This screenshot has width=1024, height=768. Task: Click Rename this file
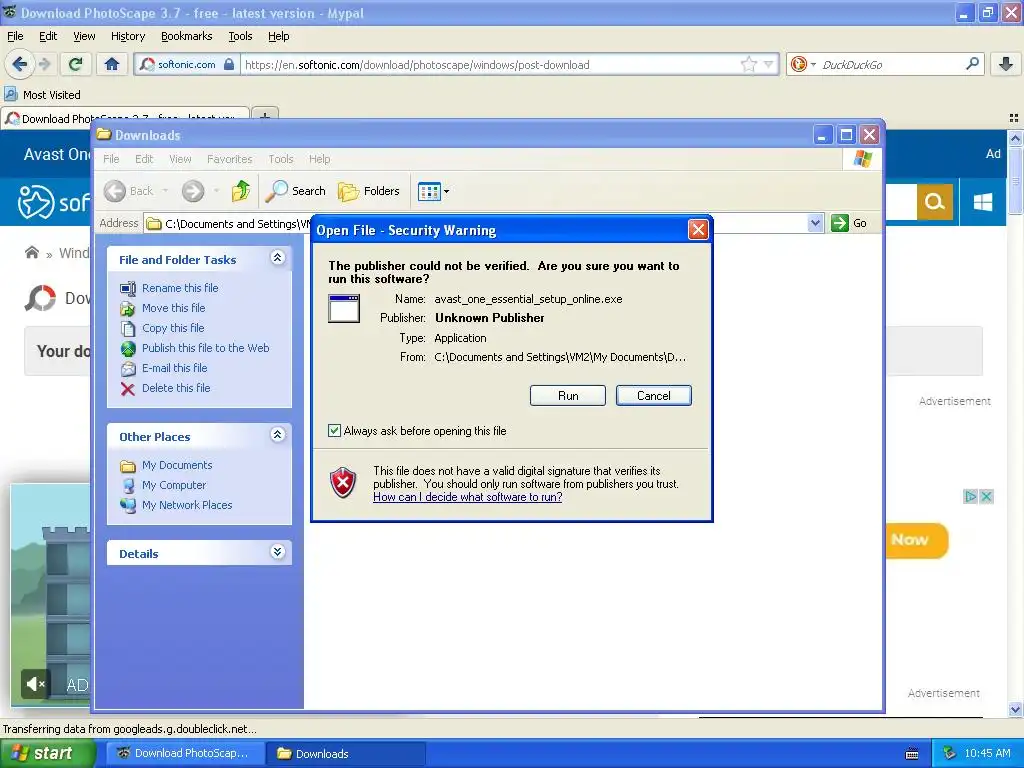(180, 288)
